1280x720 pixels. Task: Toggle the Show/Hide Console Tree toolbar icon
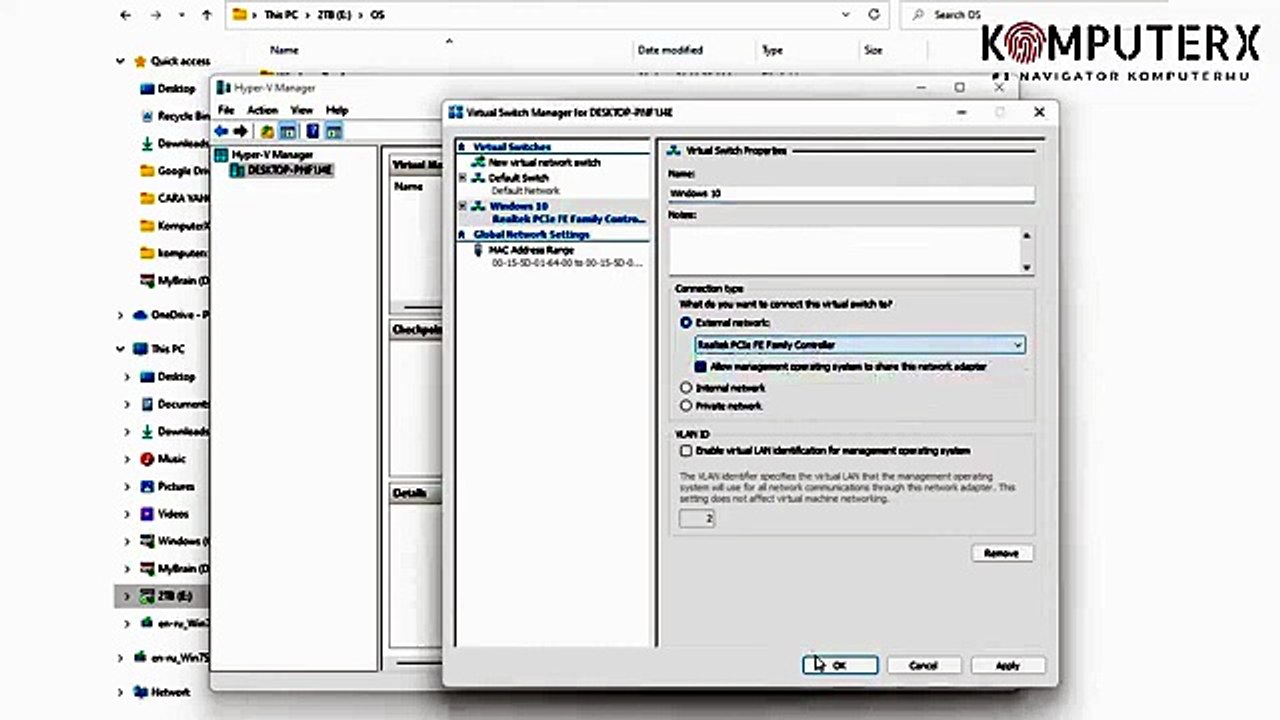click(288, 131)
